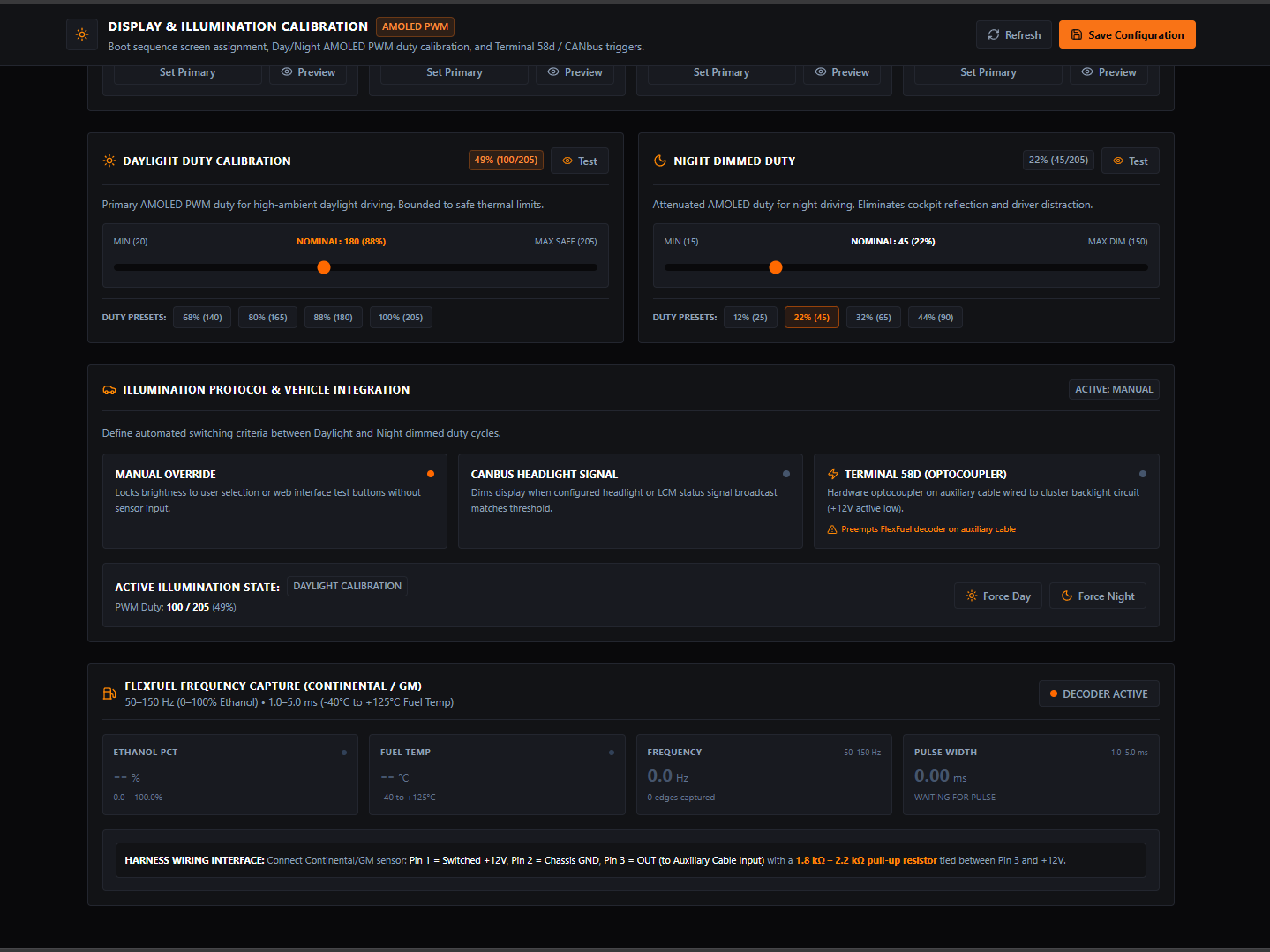
Task: Choose the 88% (180) daylight preset
Action: (x=333, y=317)
